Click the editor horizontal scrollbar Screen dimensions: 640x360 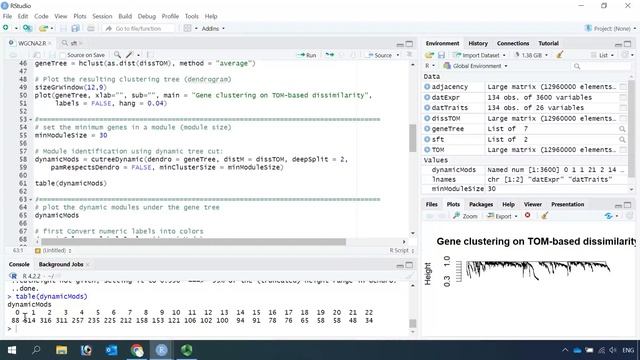193,242
